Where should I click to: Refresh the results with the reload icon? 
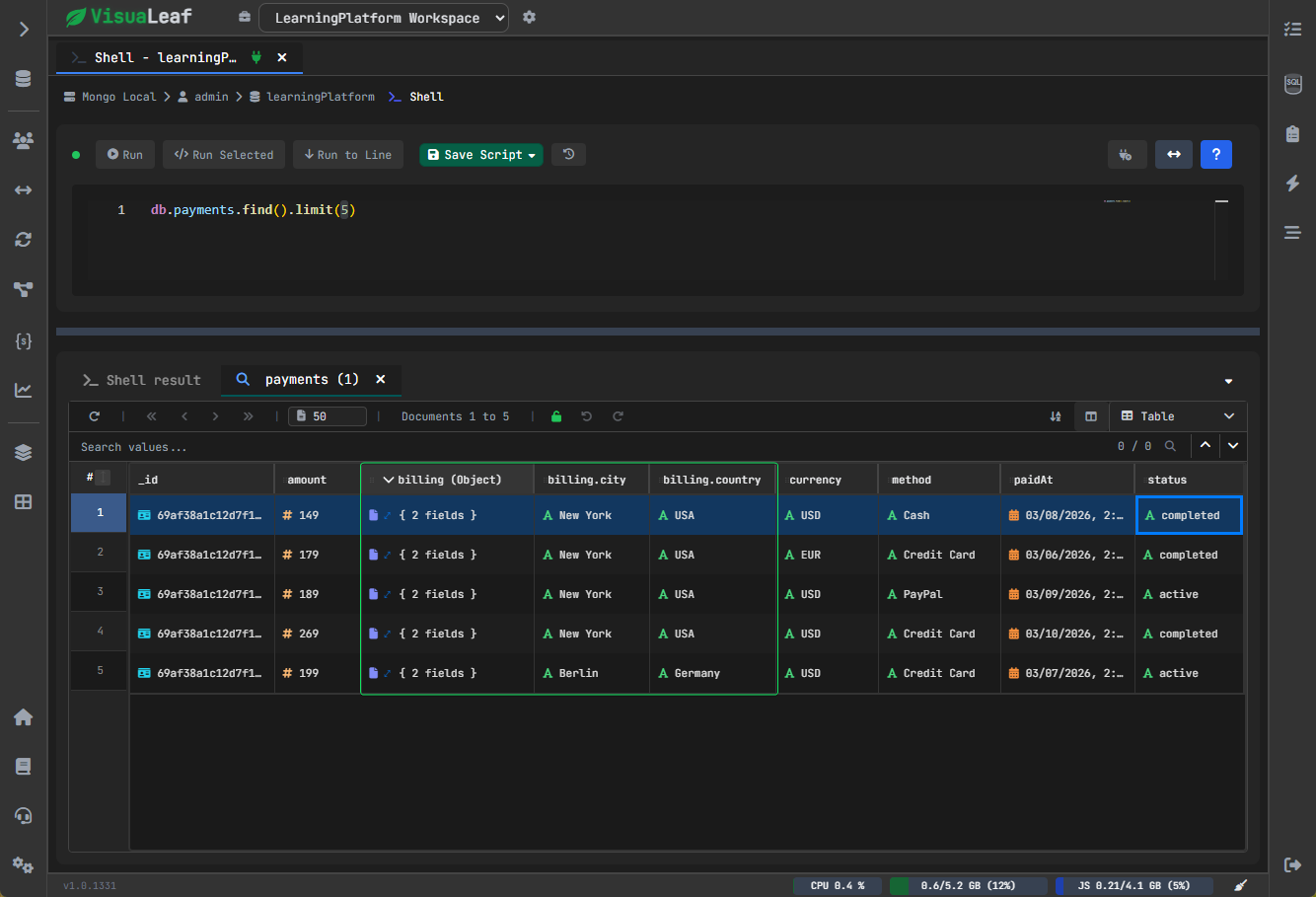coord(95,416)
